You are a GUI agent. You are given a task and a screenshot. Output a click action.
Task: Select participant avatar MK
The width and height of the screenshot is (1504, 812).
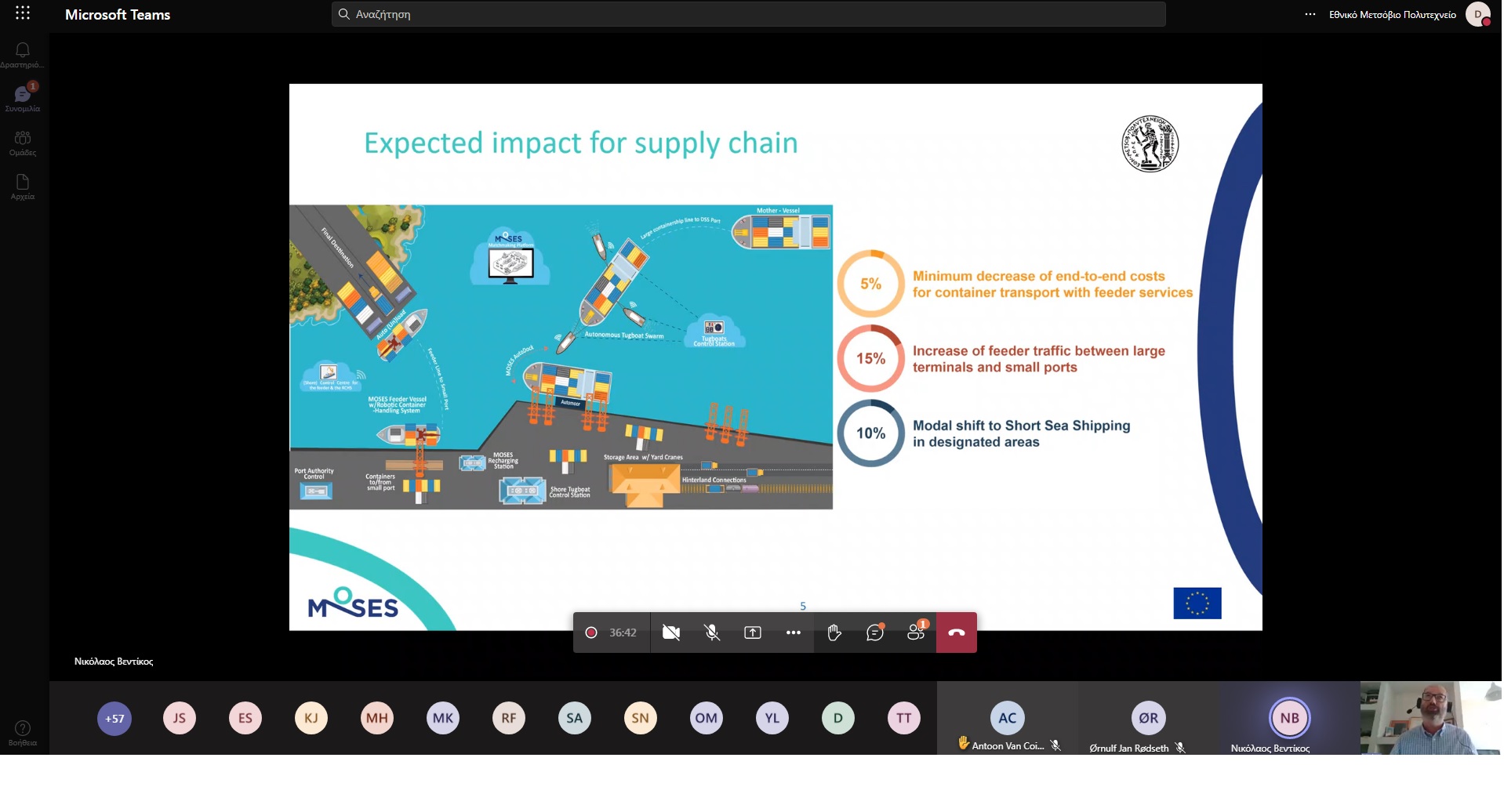tap(443, 718)
